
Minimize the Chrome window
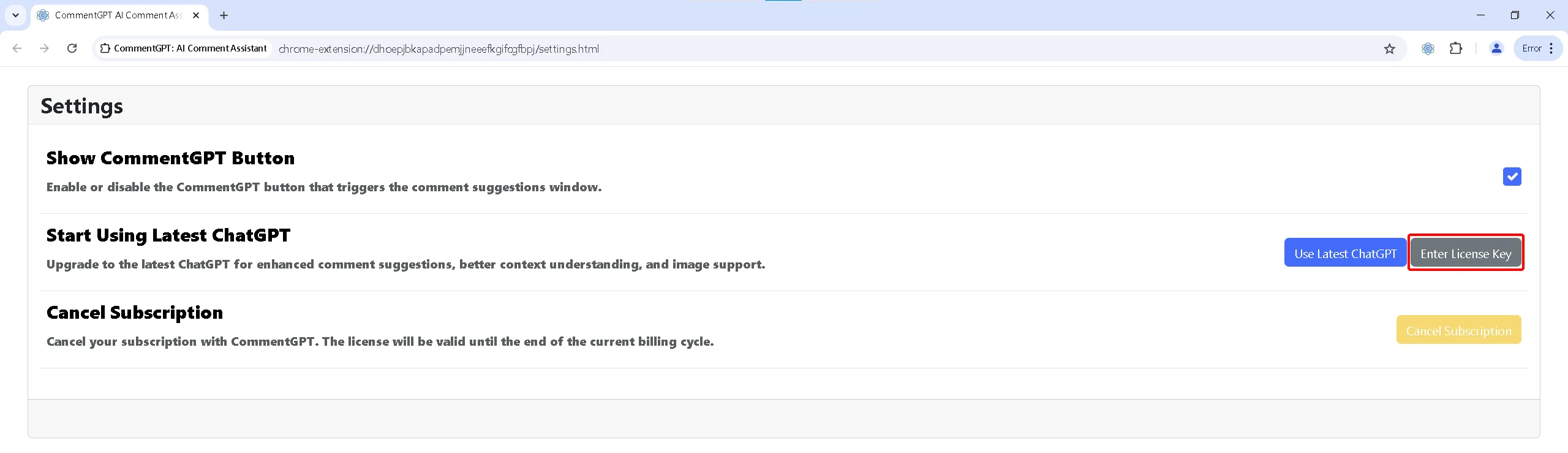click(1480, 15)
